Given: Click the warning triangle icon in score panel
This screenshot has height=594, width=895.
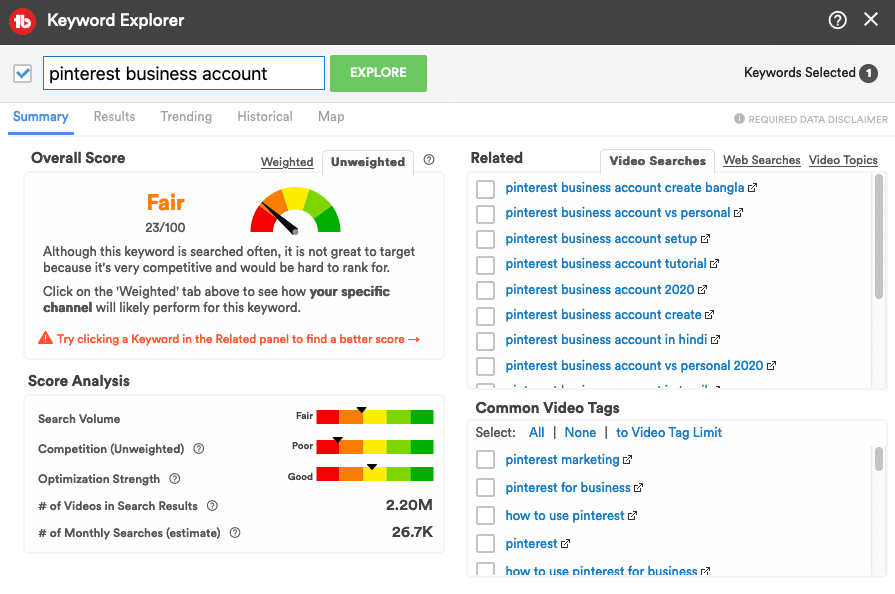Looking at the screenshot, I should pos(46,338).
